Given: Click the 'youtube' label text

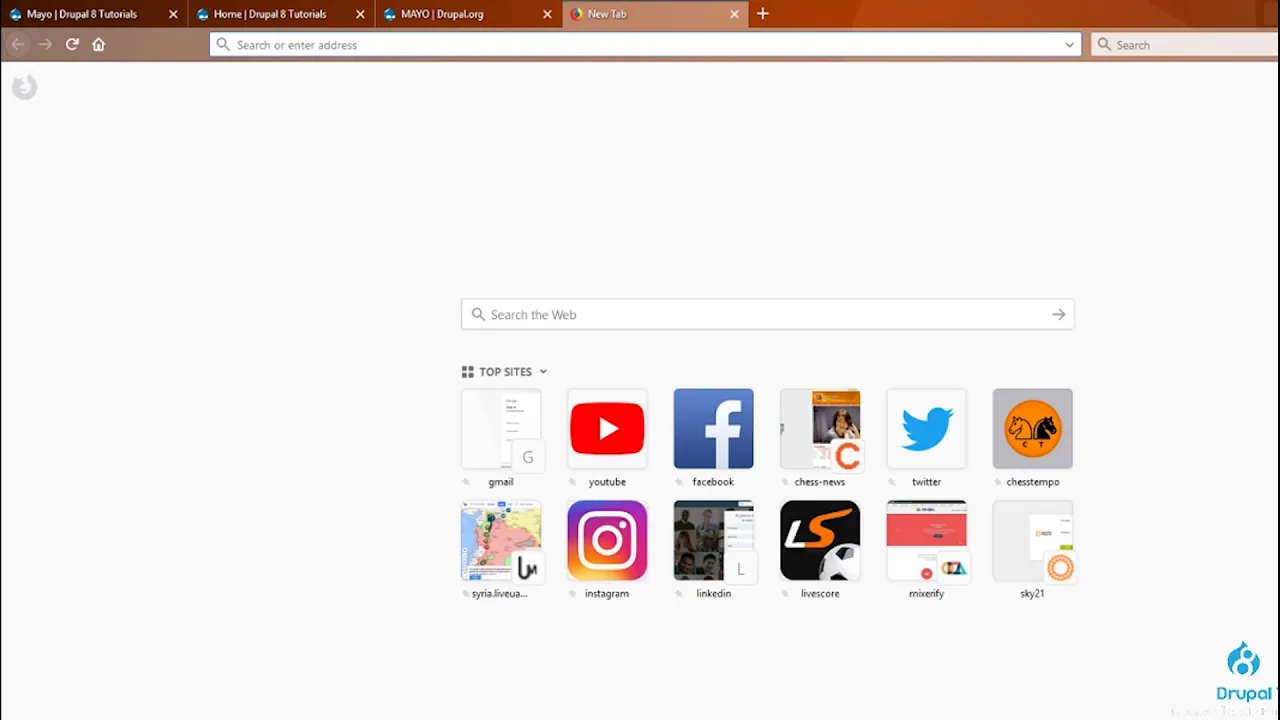Looking at the screenshot, I should tap(607, 482).
